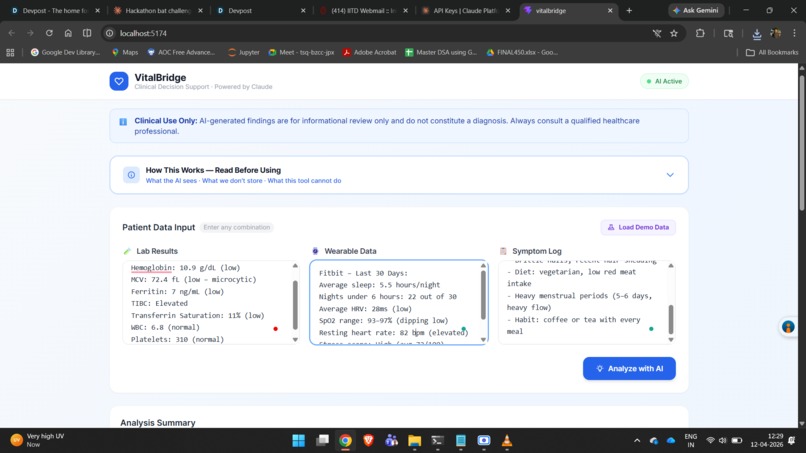Click the AI Active status badge
Viewport: 806px width, 453px height.
click(x=664, y=81)
